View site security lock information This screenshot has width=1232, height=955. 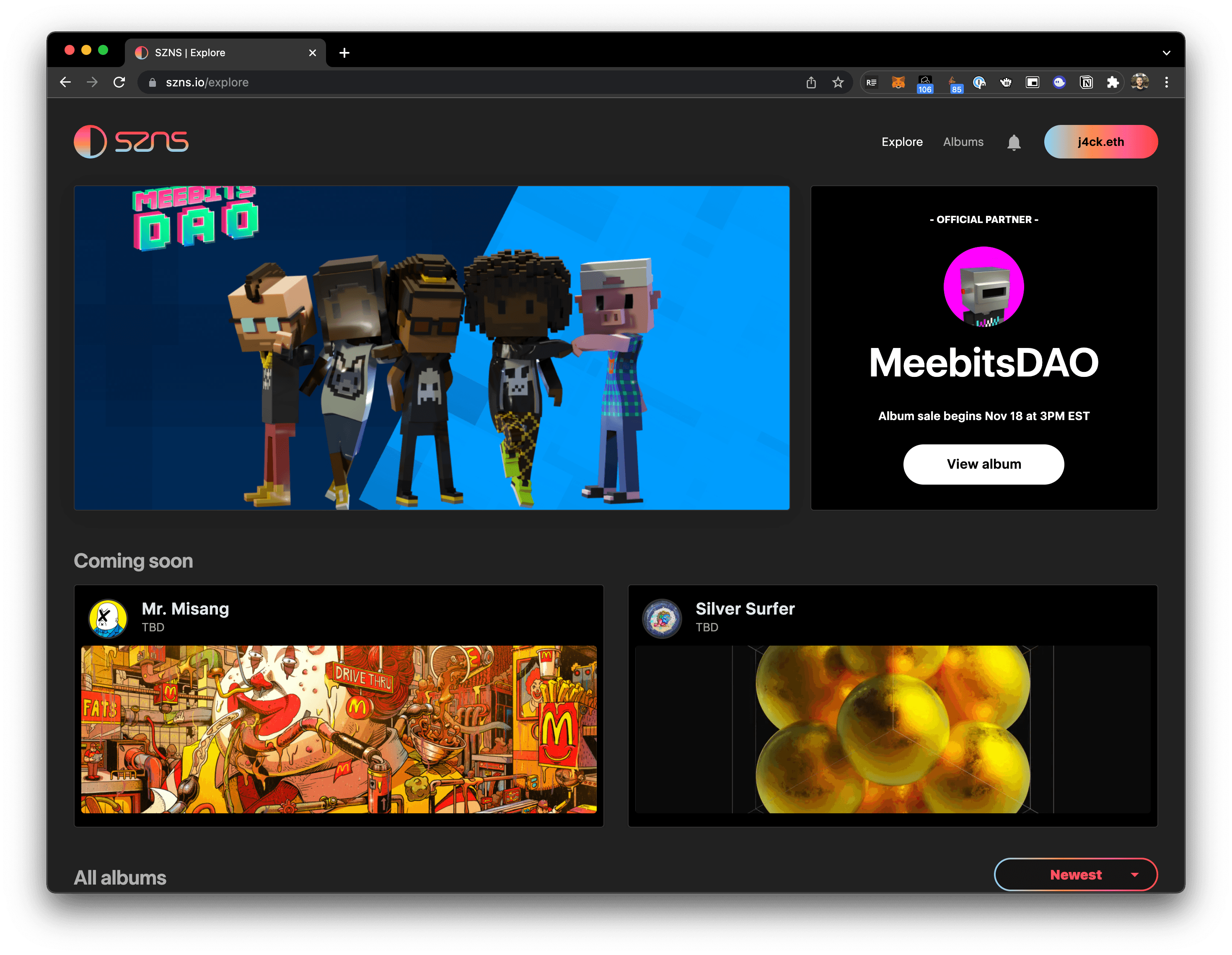point(152,83)
